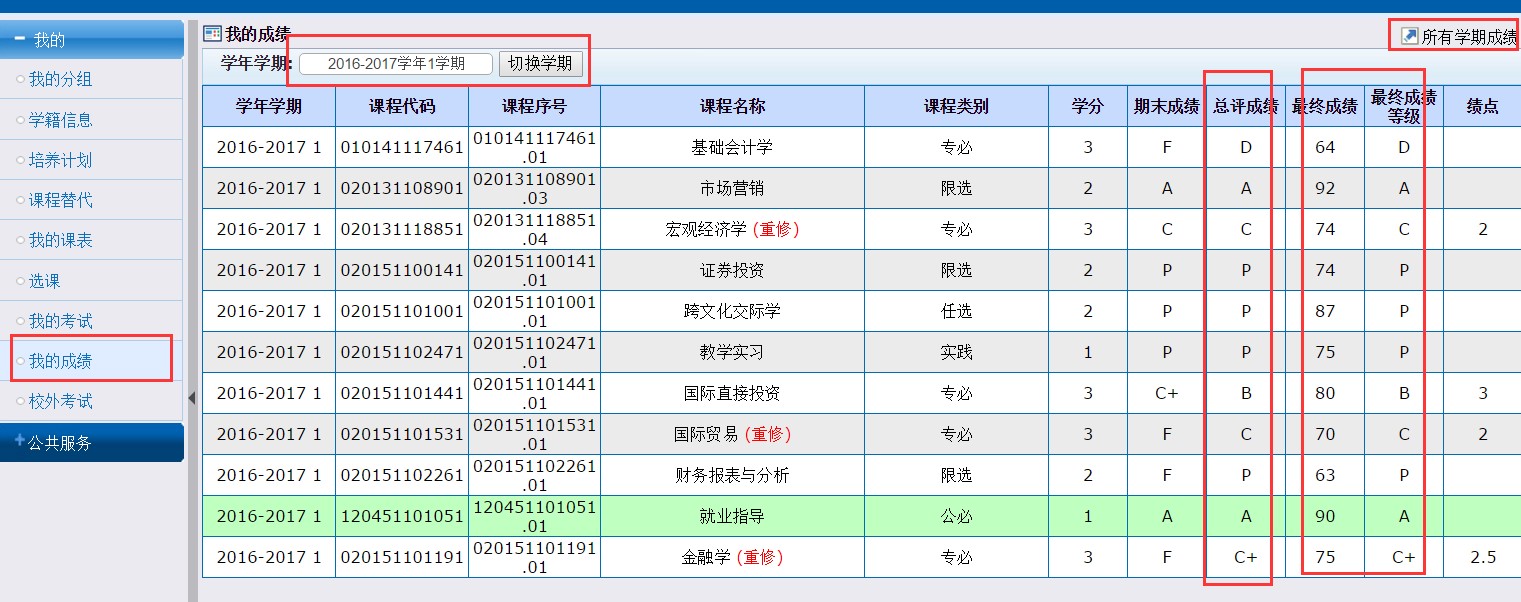
Task: Open 我的分组 in sidebar
Action: (x=60, y=79)
